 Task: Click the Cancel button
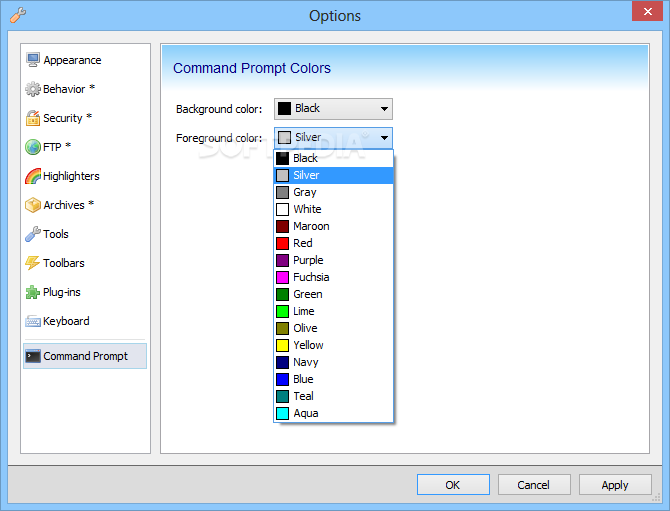pyautogui.click(x=534, y=485)
